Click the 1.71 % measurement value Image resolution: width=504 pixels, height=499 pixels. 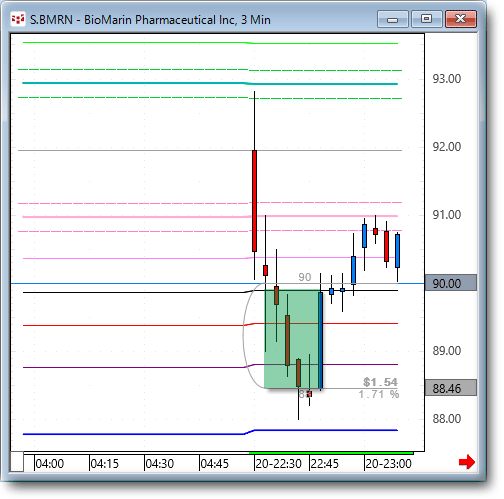click(379, 394)
